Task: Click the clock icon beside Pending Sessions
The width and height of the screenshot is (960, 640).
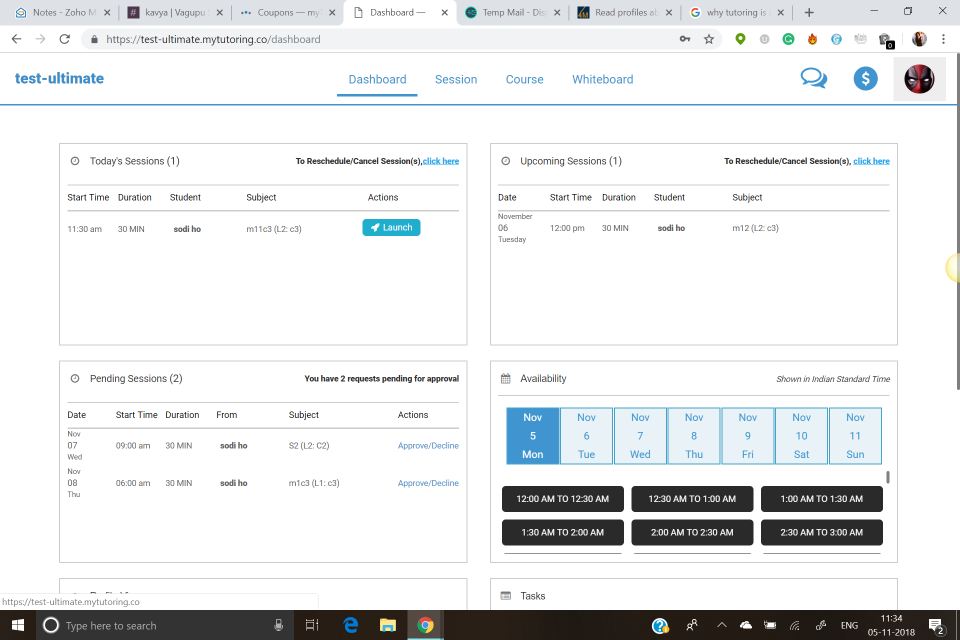Action: (74, 378)
